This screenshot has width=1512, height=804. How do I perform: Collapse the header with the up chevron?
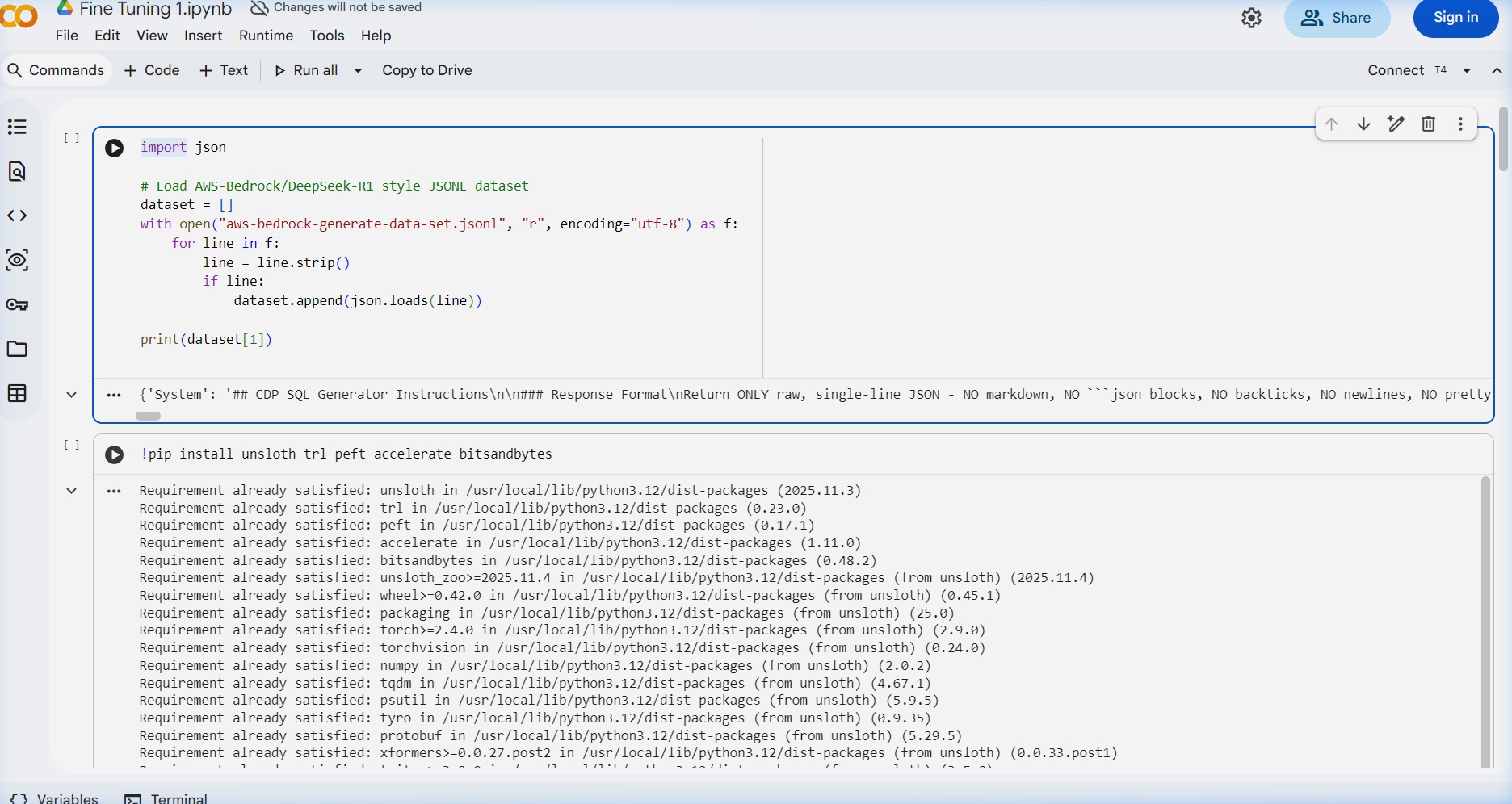point(1497,70)
